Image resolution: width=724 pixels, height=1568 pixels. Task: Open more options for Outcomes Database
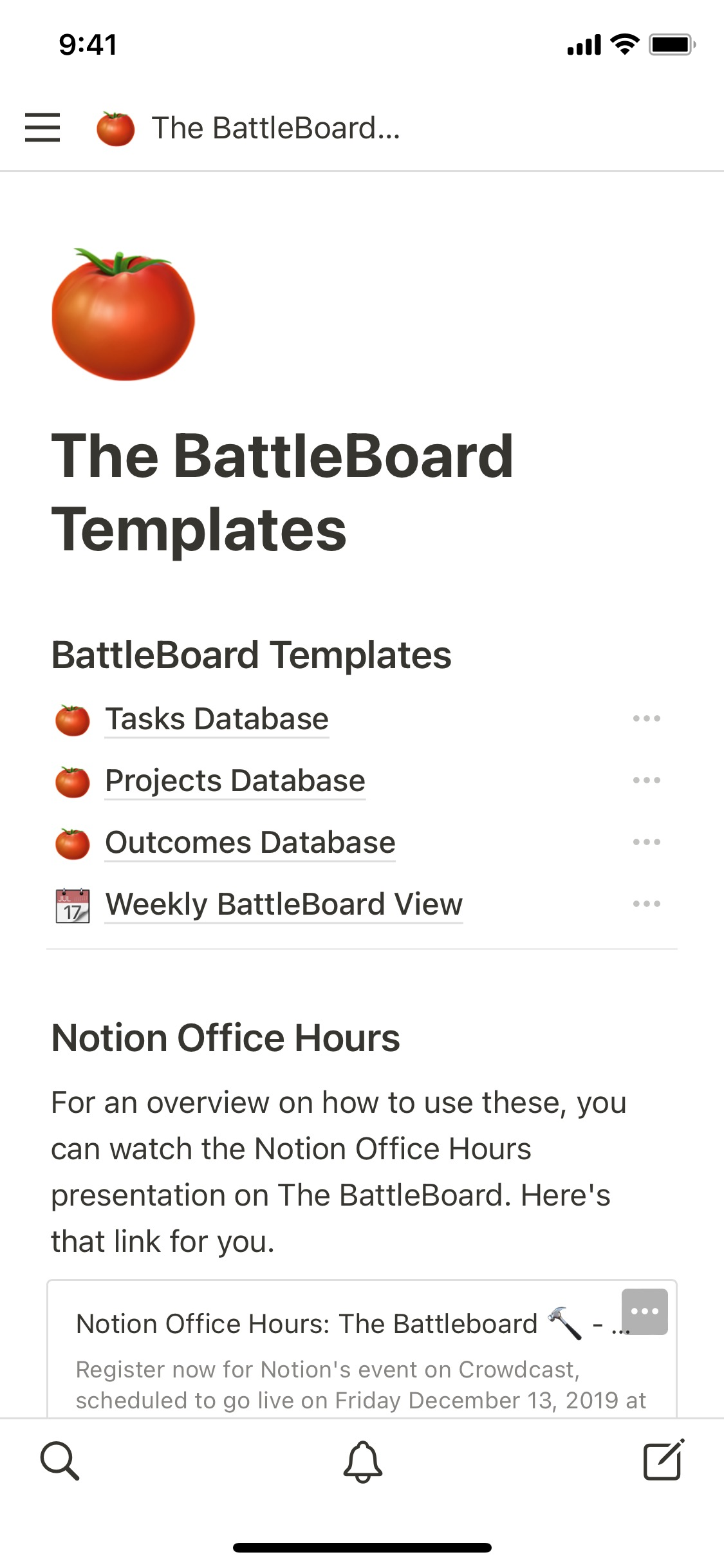click(x=646, y=842)
